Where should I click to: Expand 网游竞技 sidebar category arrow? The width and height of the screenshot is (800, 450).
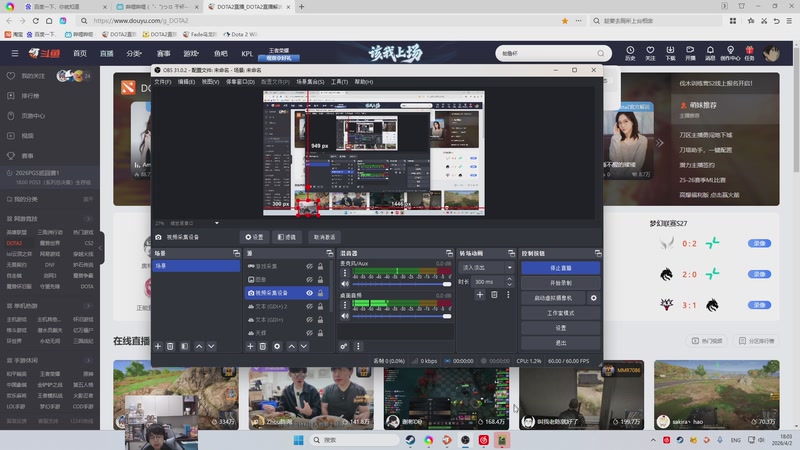[88, 218]
